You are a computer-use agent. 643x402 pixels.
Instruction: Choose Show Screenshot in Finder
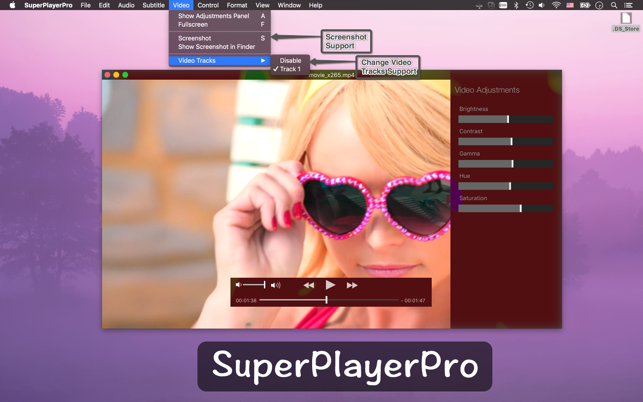(220, 47)
